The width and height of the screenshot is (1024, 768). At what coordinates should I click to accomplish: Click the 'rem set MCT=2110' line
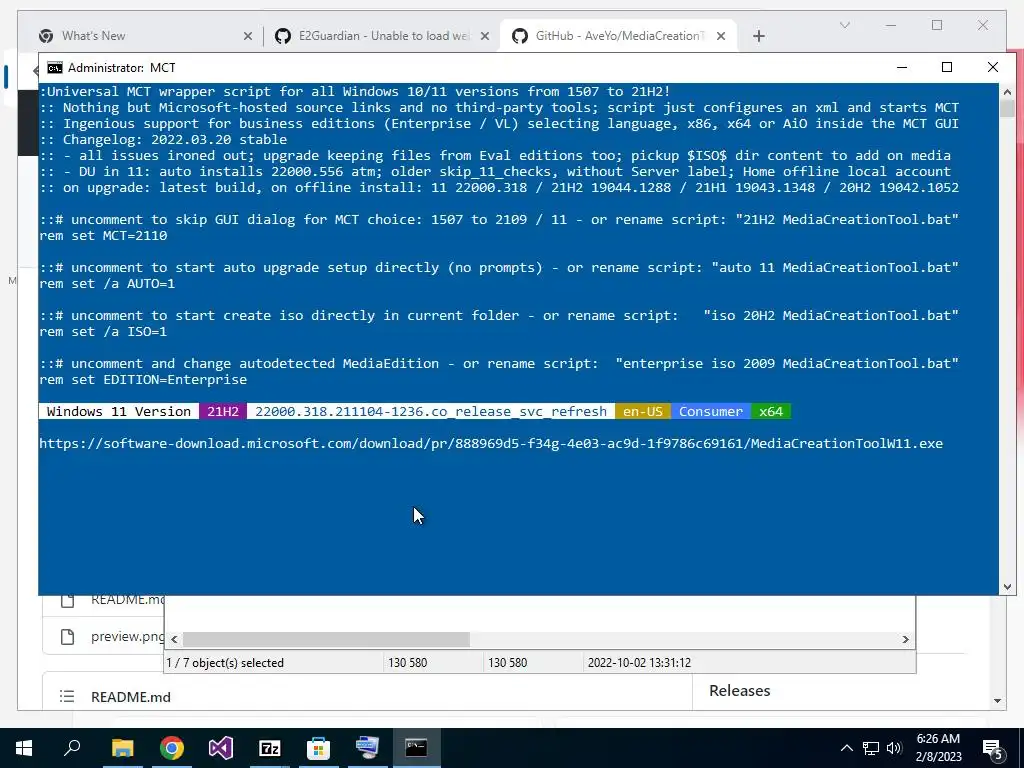click(x=103, y=236)
